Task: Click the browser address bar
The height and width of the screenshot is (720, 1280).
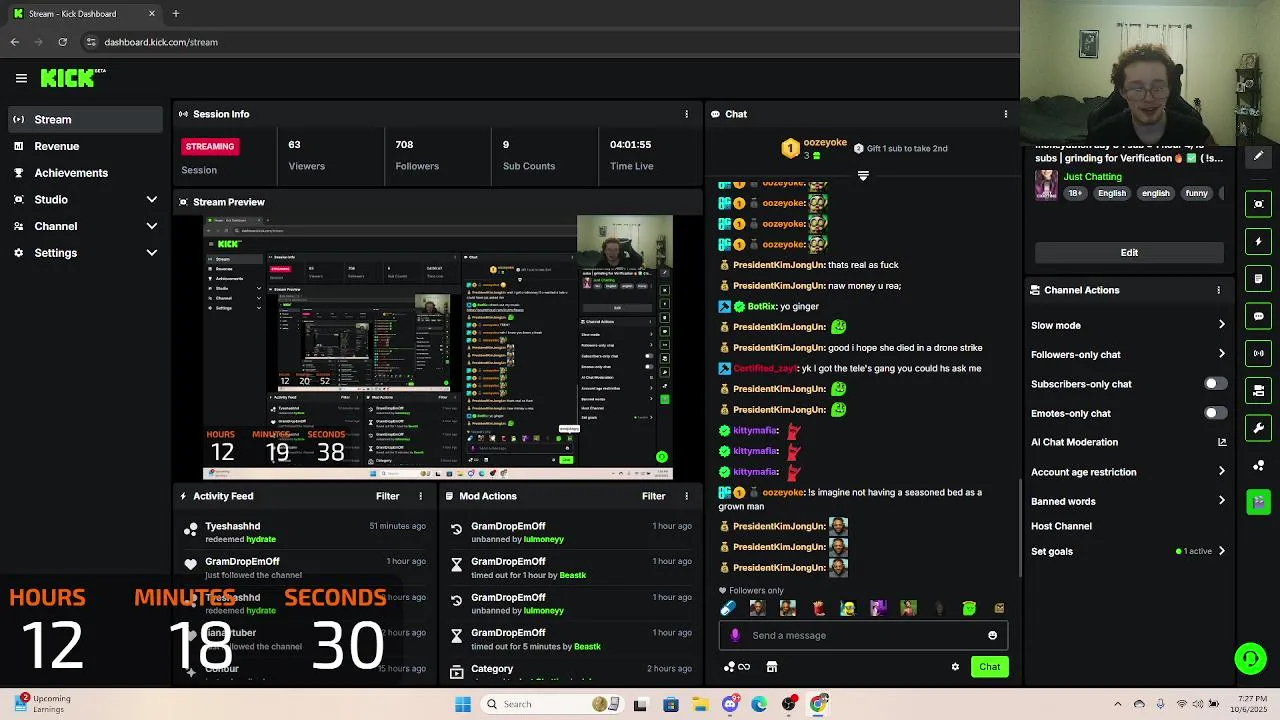Action: click(548, 42)
